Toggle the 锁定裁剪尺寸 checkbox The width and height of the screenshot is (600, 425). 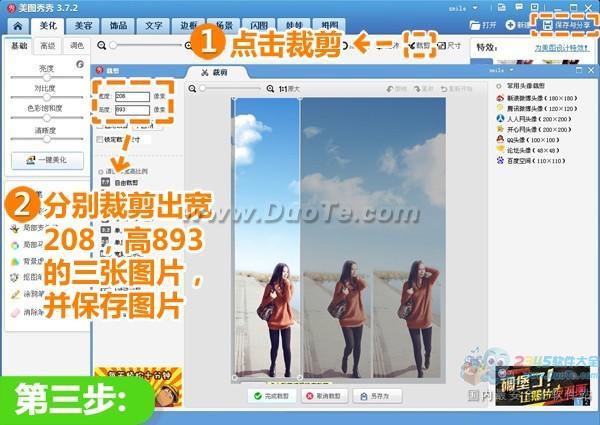pyautogui.click(x=101, y=139)
